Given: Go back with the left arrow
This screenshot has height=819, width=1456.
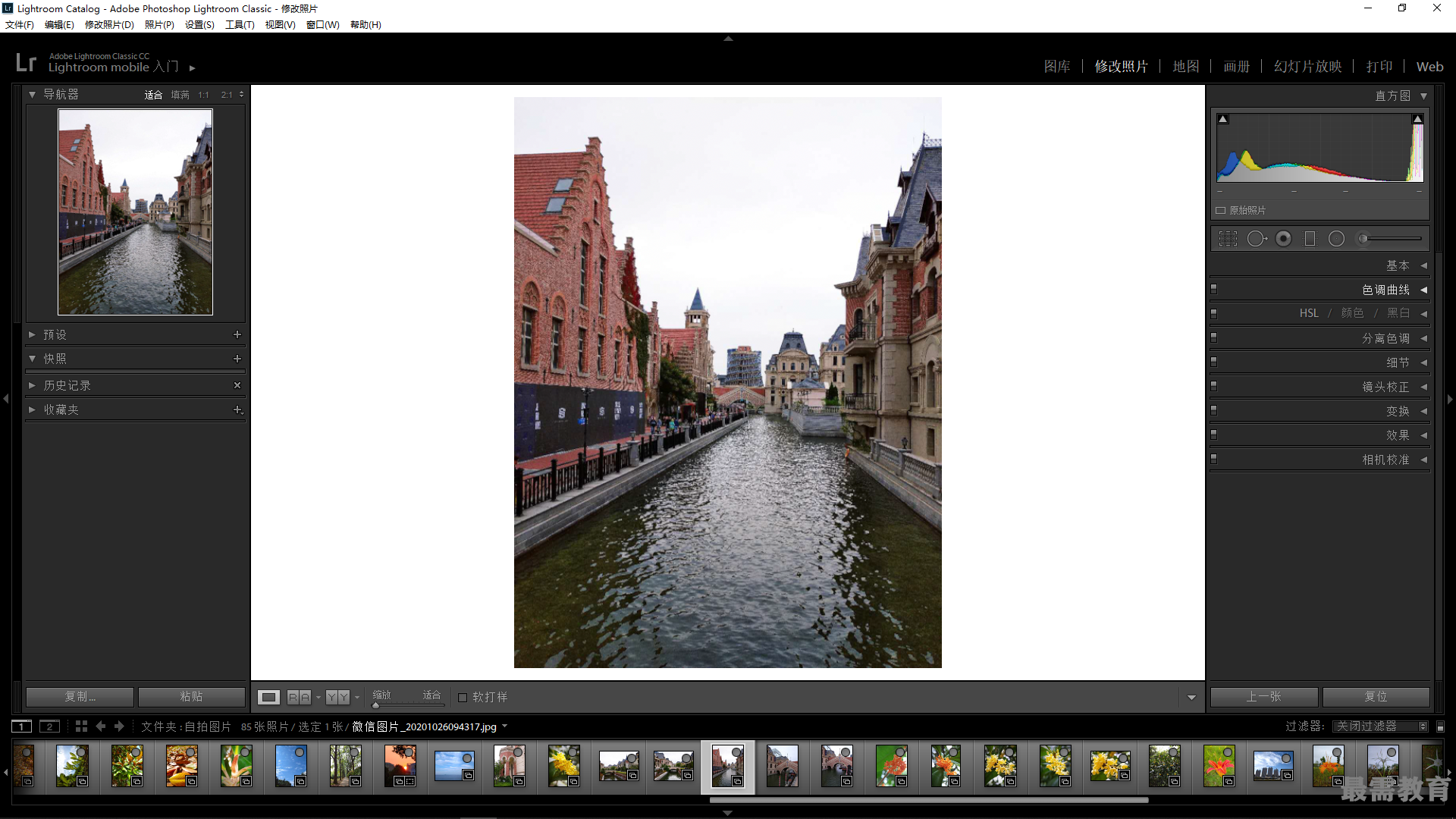Looking at the screenshot, I should click(x=100, y=726).
